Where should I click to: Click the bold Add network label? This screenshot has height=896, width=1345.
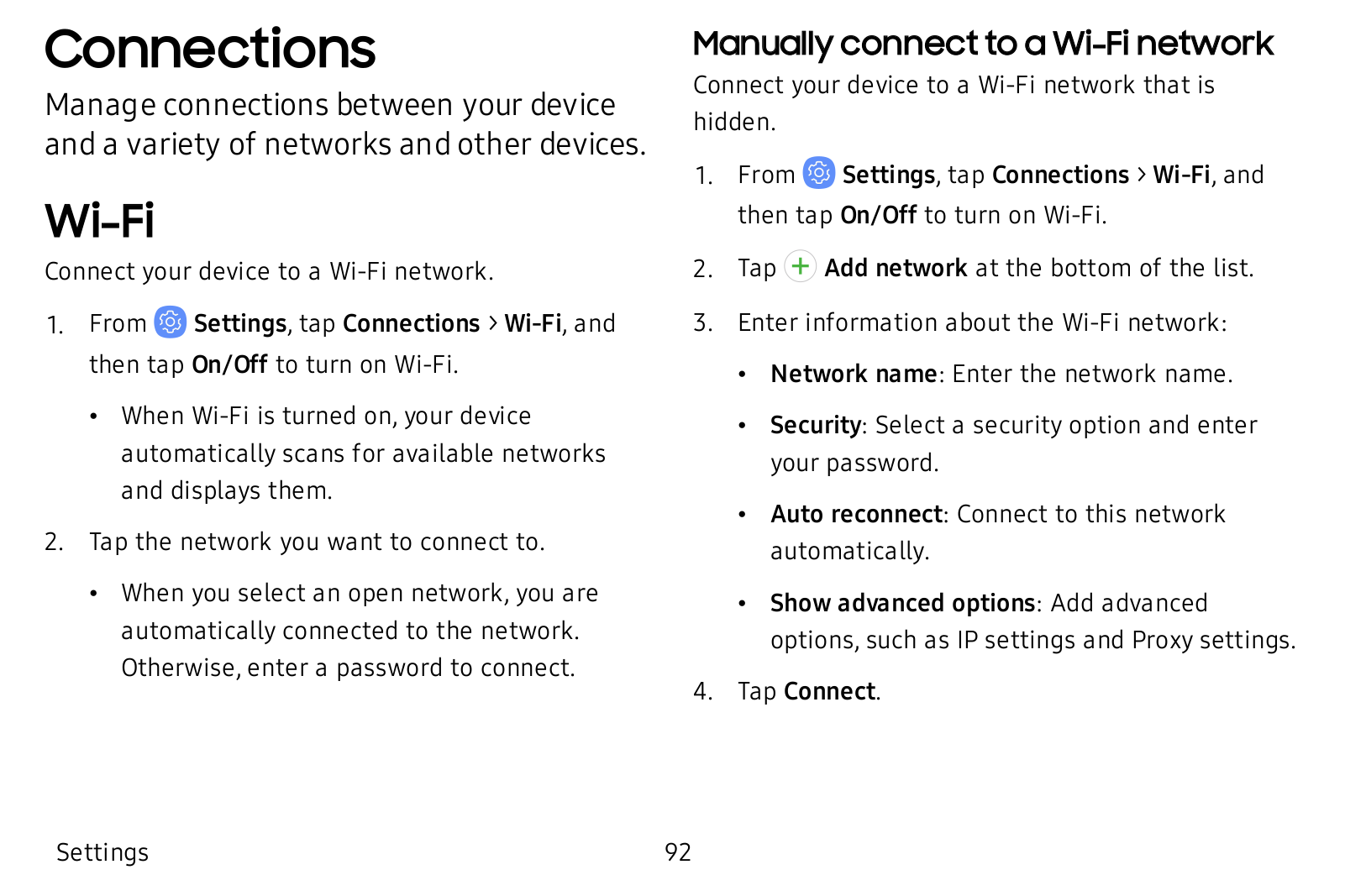click(896, 268)
